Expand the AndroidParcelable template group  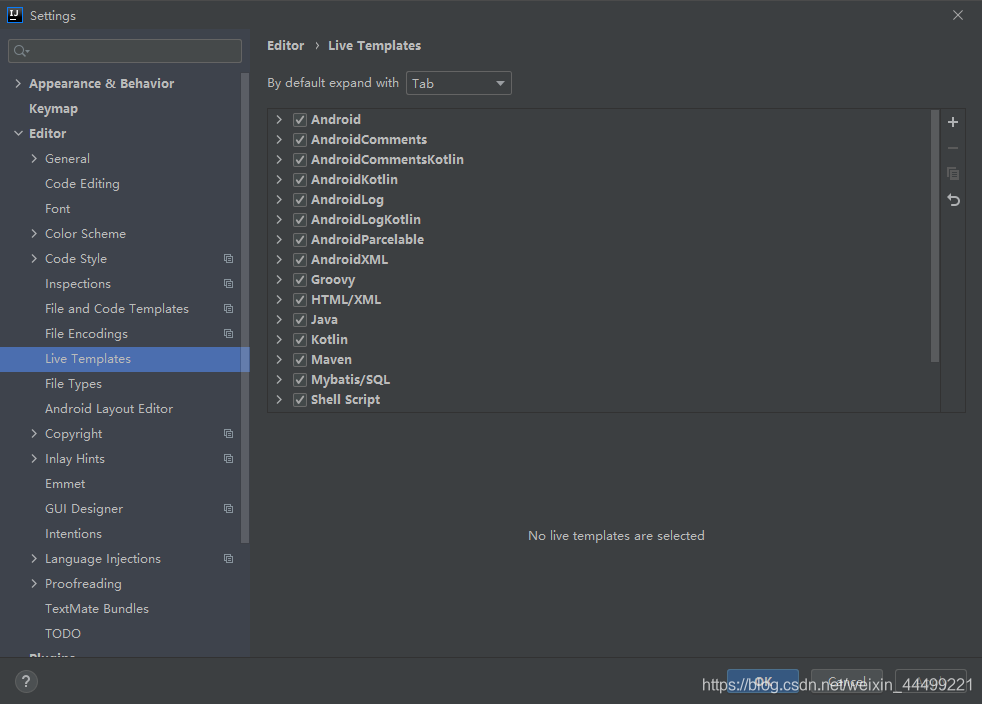(279, 239)
